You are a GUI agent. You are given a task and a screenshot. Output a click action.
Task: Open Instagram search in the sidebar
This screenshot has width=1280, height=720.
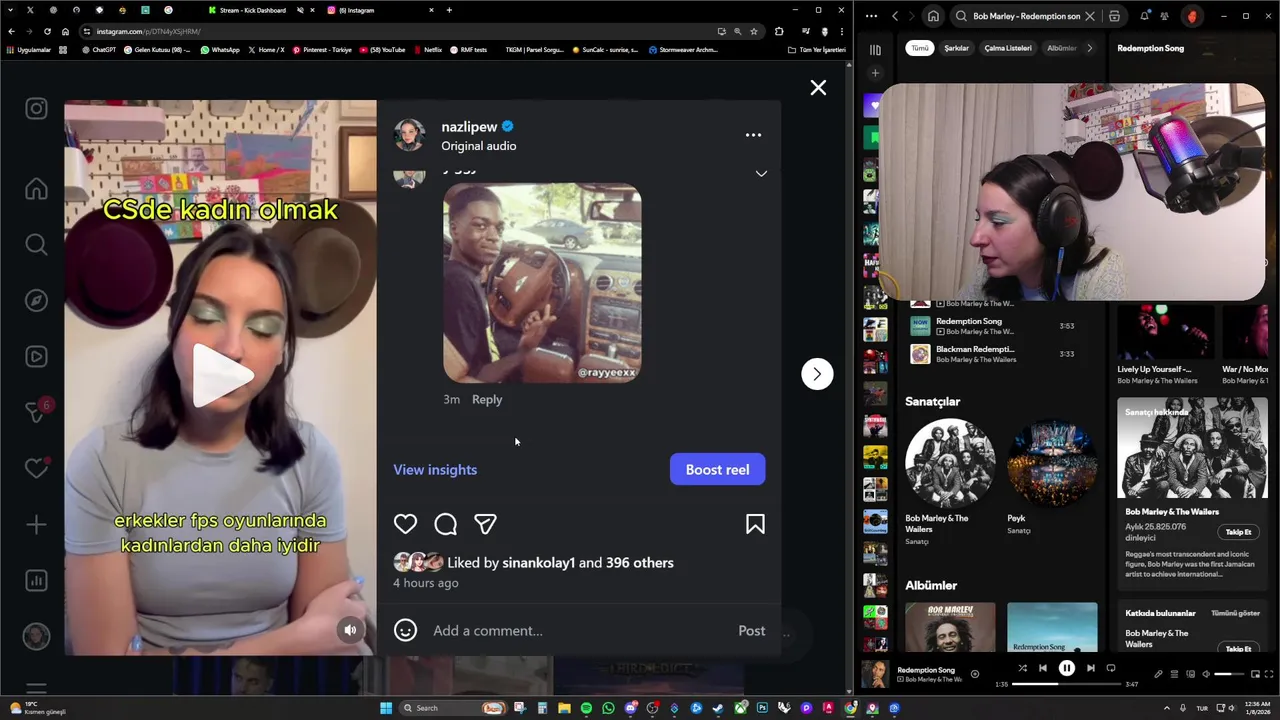coord(36,244)
